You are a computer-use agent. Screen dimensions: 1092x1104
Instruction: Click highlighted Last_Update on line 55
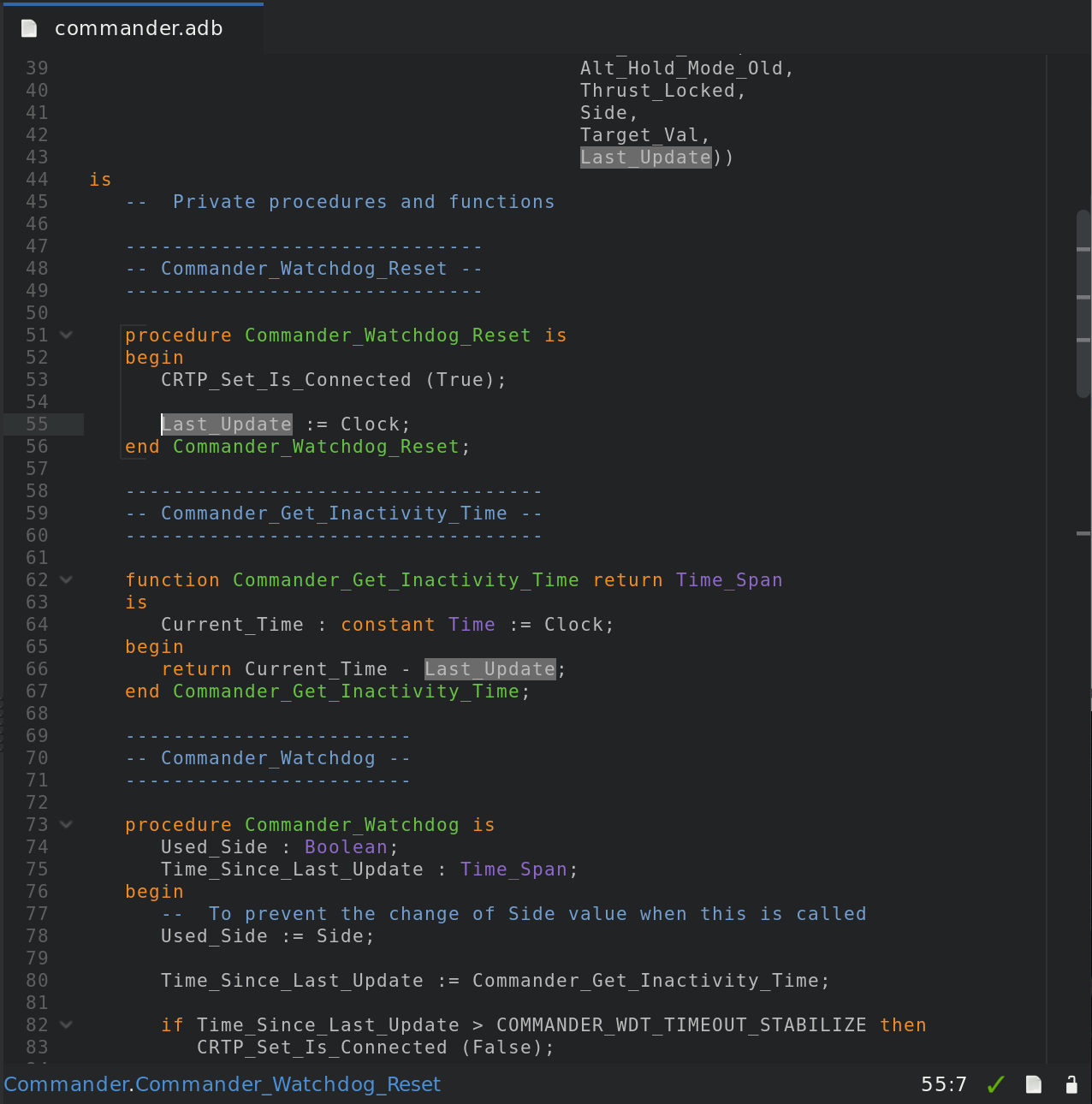click(x=227, y=424)
